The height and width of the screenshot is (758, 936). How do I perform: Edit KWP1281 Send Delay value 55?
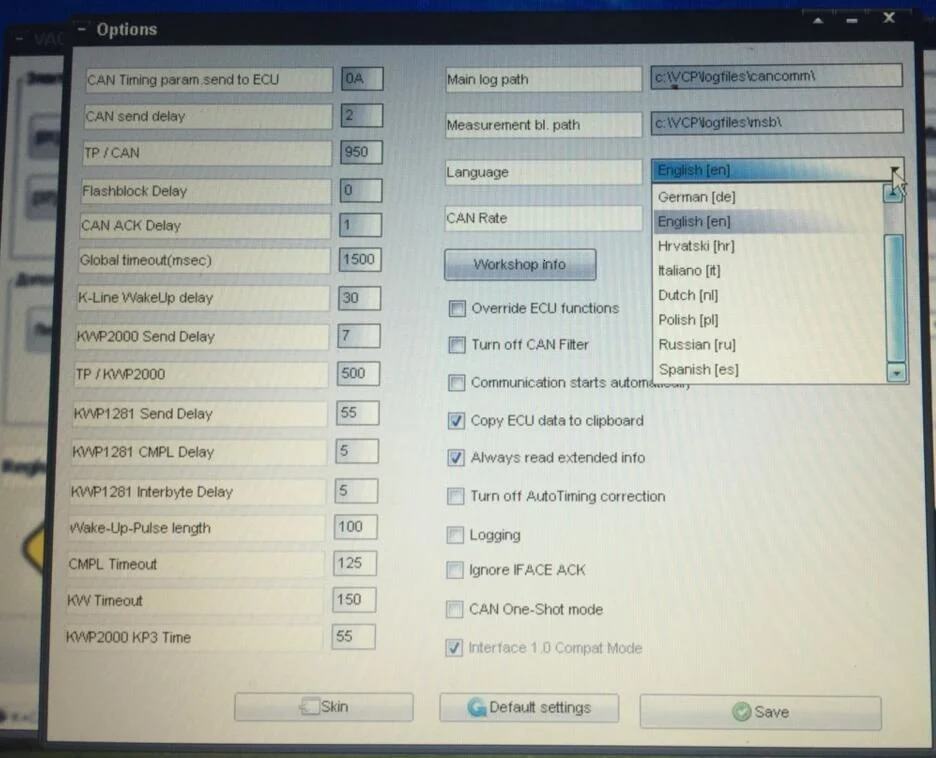click(x=358, y=412)
